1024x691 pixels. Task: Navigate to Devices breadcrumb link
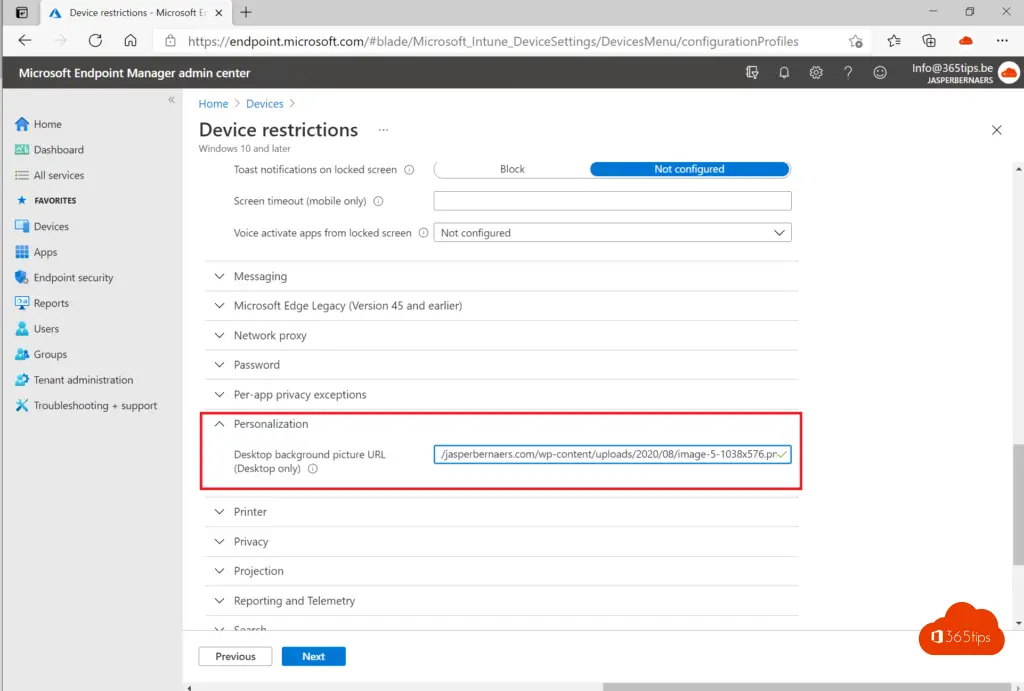pyautogui.click(x=264, y=104)
